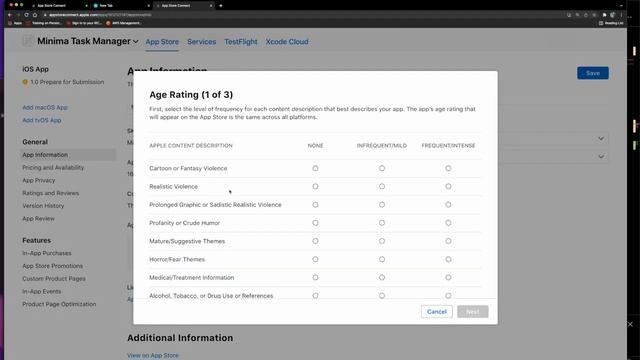Viewport: 640px width, 360px height.
Task: Pick Infrequent/Mild for Prolonged Graphic or Sadistic Violence
Action: click(382, 204)
